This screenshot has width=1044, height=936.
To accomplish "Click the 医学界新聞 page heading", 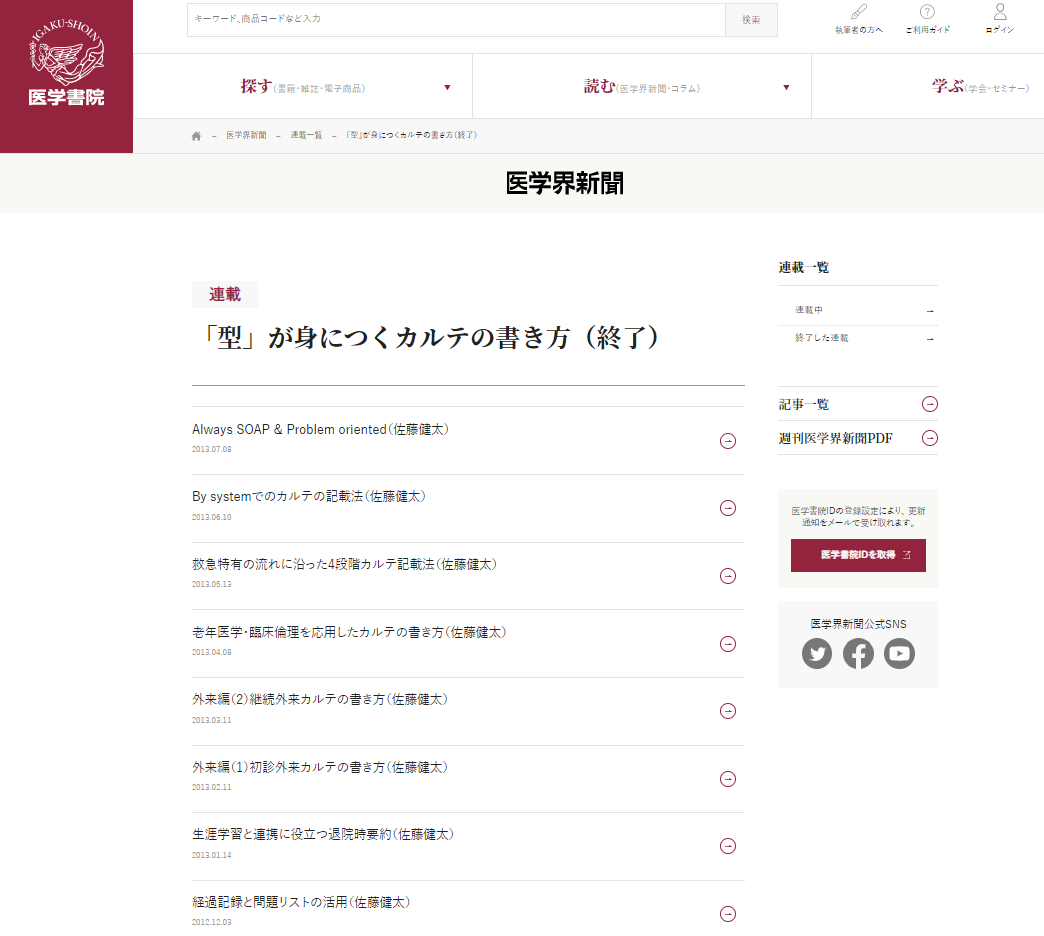I will (x=565, y=183).
